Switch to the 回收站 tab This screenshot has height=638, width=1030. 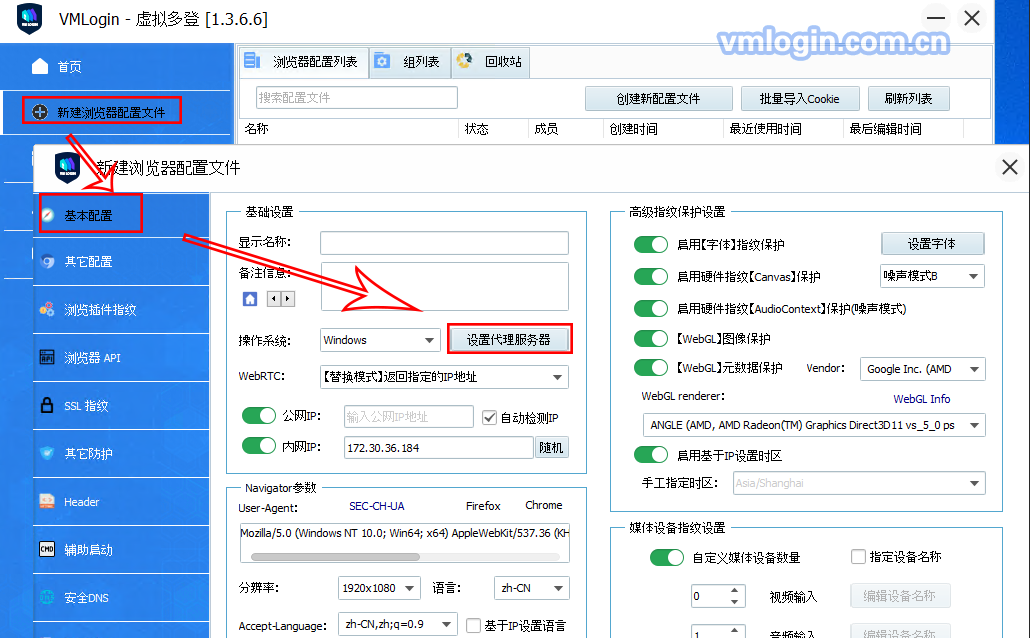pyautogui.click(x=490, y=62)
